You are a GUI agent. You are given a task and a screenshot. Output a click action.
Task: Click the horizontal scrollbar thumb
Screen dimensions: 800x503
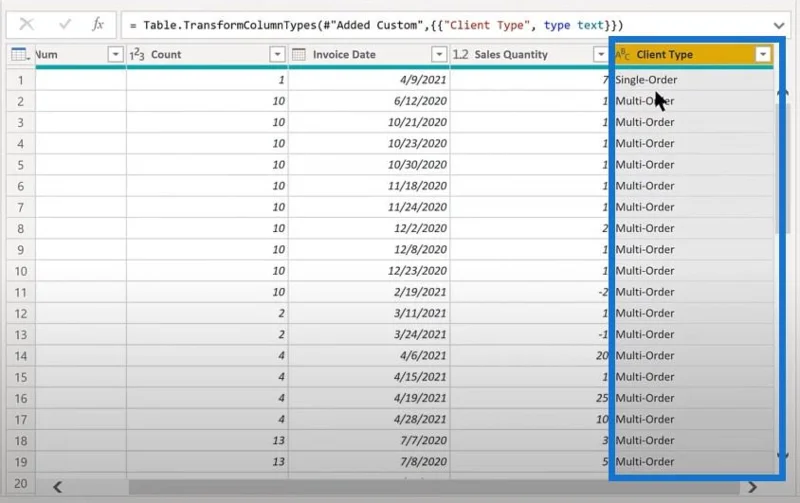point(434,487)
